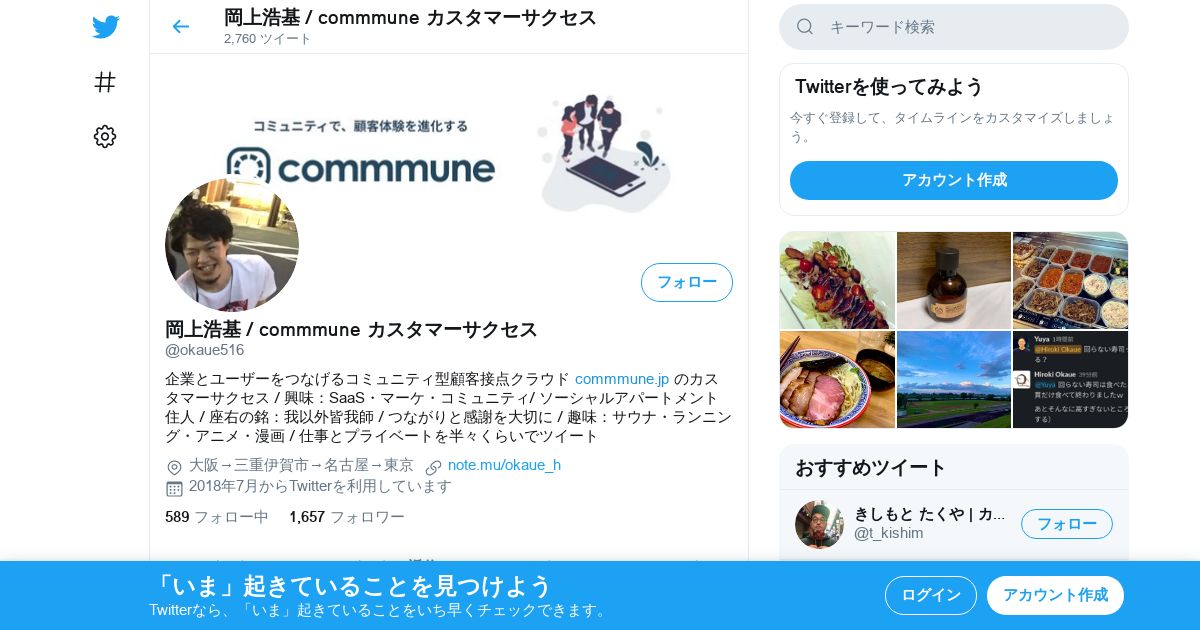Click the location pin icon
Image resolution: width=1200 pixels, height=630 pixels.
click(x=174, y=467)
